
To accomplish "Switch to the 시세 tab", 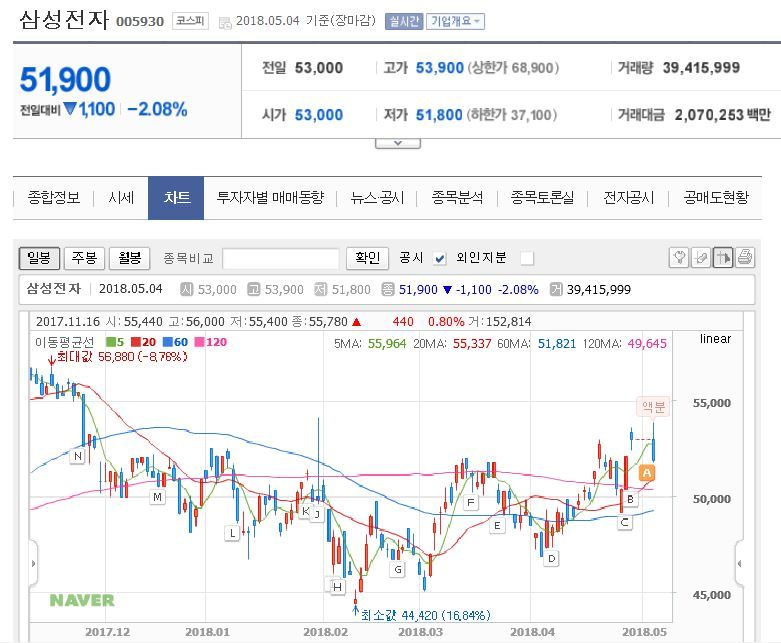I will [x=121, y=198].
